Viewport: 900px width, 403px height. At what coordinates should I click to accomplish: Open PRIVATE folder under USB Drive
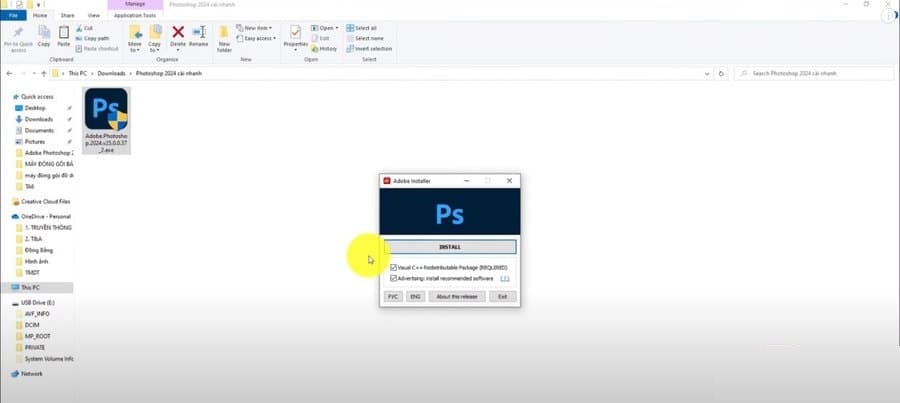point(30,348)
